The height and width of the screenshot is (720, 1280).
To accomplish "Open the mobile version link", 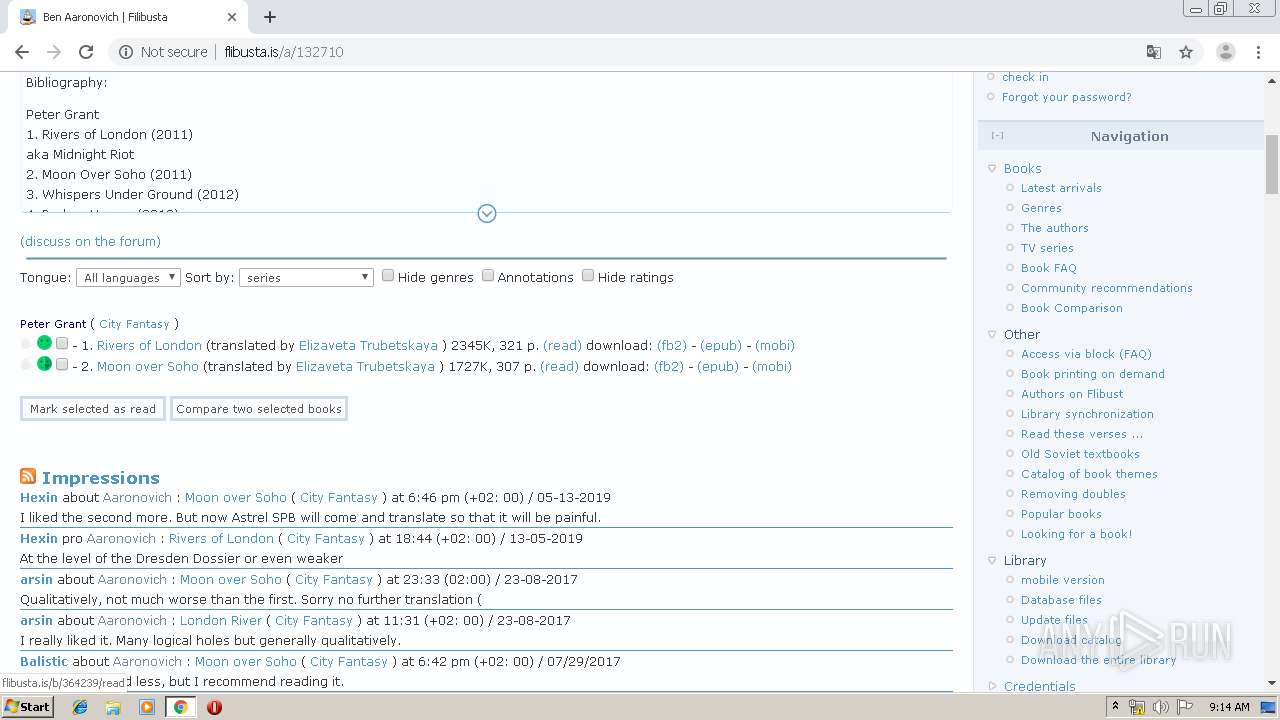I will (x=1062, y=580).
